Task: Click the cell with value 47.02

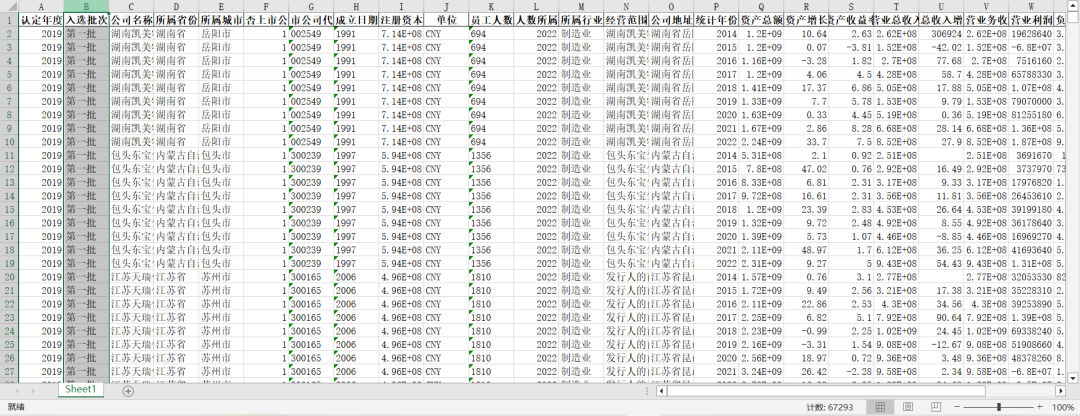Action: 806,168
